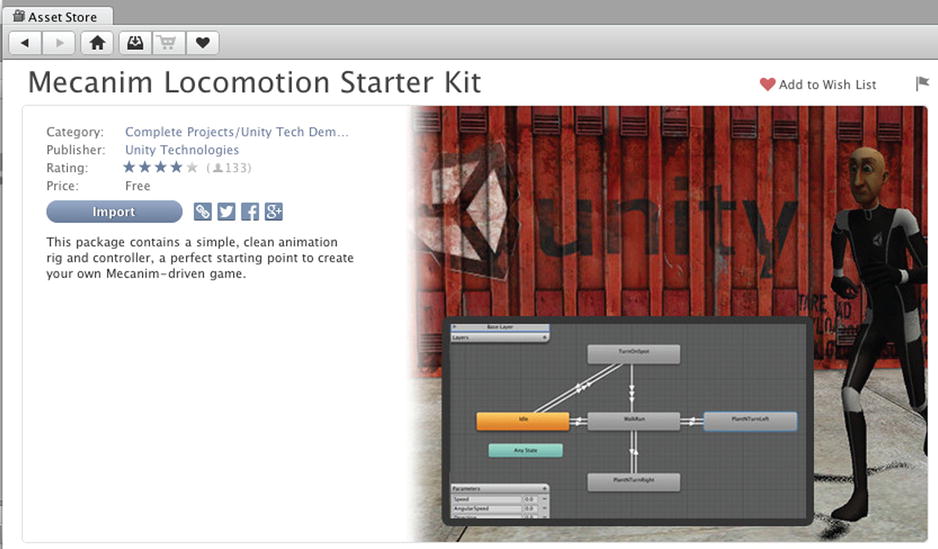938x549 pixels.
Task: Open the Unity Technologies publisher link
Action: coord(182,150)
